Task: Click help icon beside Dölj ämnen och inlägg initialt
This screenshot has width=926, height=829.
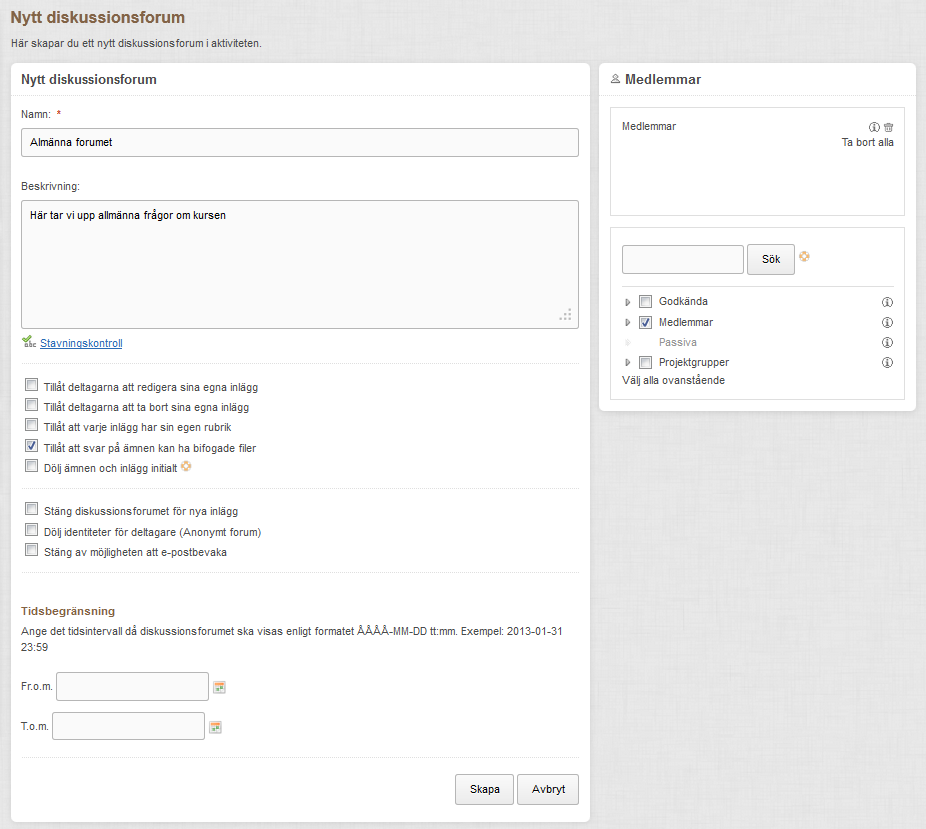Action: [186, 466]
